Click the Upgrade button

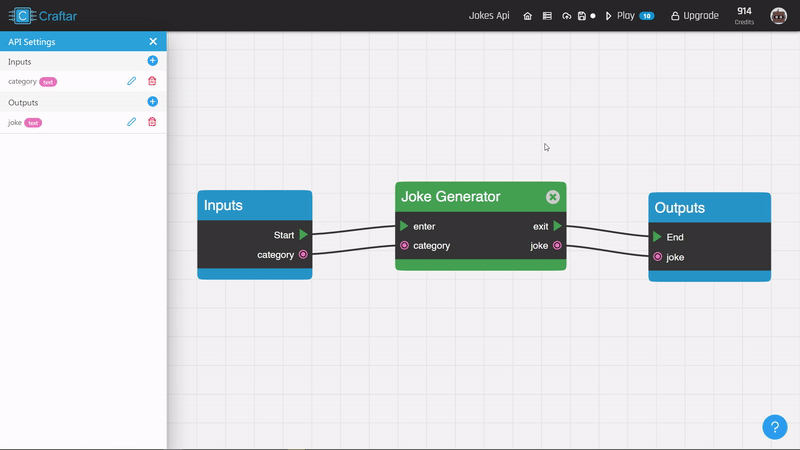694,16
